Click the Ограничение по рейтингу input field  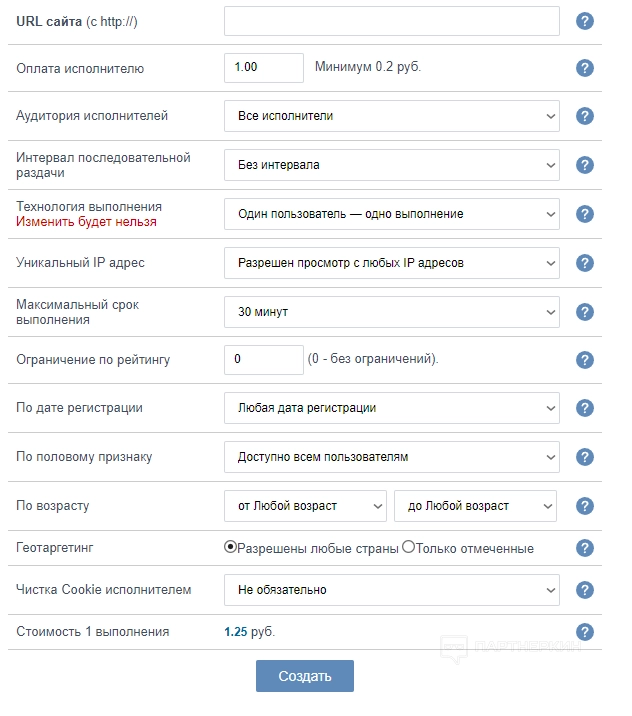[263, 360]
